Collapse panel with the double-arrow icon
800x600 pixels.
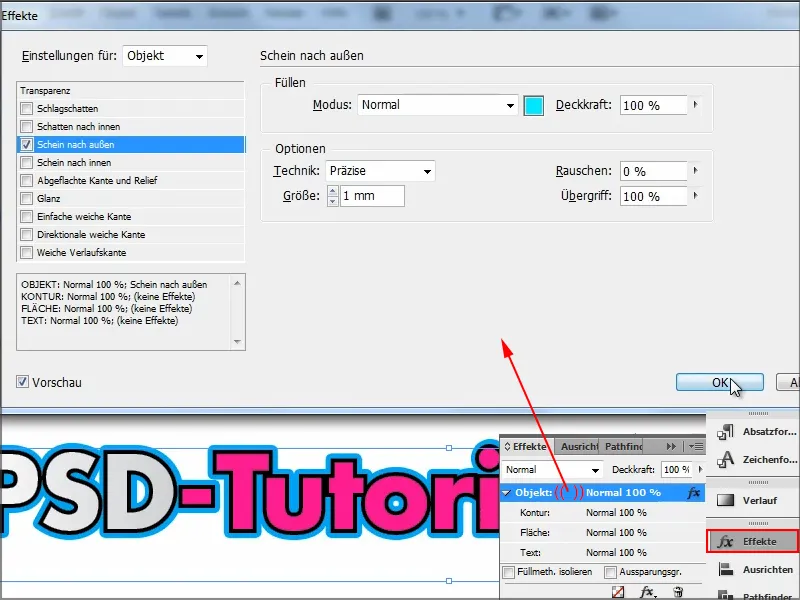click(671, 446)
